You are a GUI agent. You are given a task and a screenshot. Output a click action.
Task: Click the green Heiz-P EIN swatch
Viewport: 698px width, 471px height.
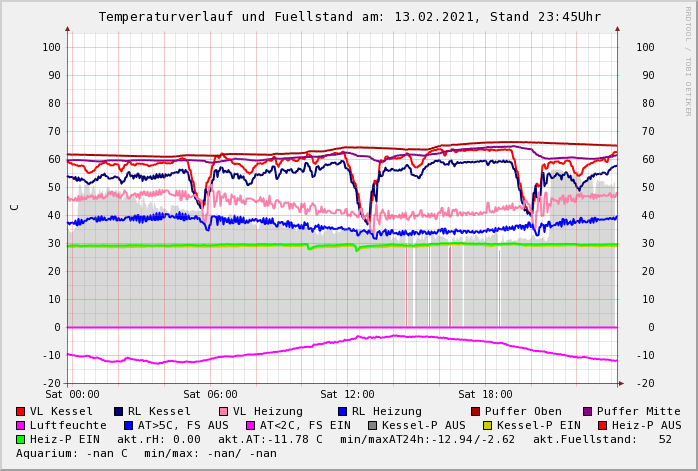(21, 439)
